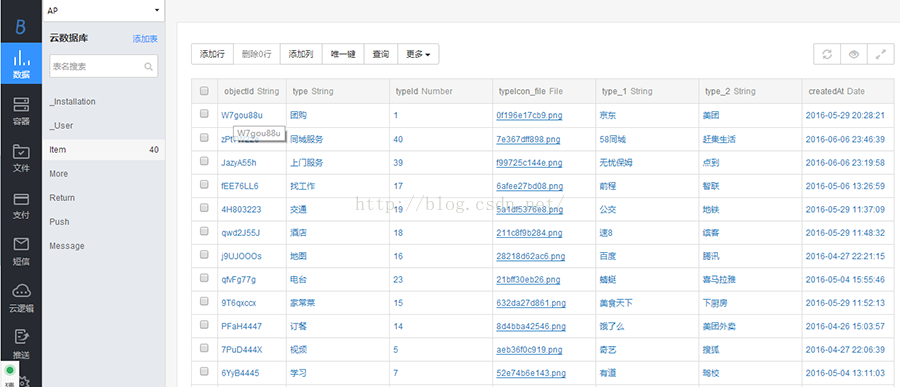Open file link 211c8f9b284.png
Screen dimensions: 900x387
[x=529, y=233]
